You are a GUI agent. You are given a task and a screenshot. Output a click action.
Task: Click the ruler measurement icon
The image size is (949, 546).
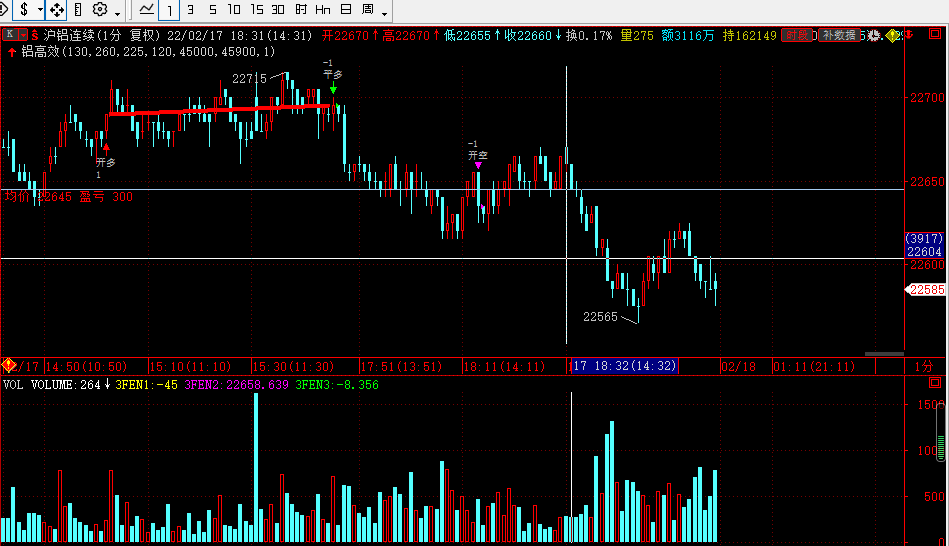(78, 9)
